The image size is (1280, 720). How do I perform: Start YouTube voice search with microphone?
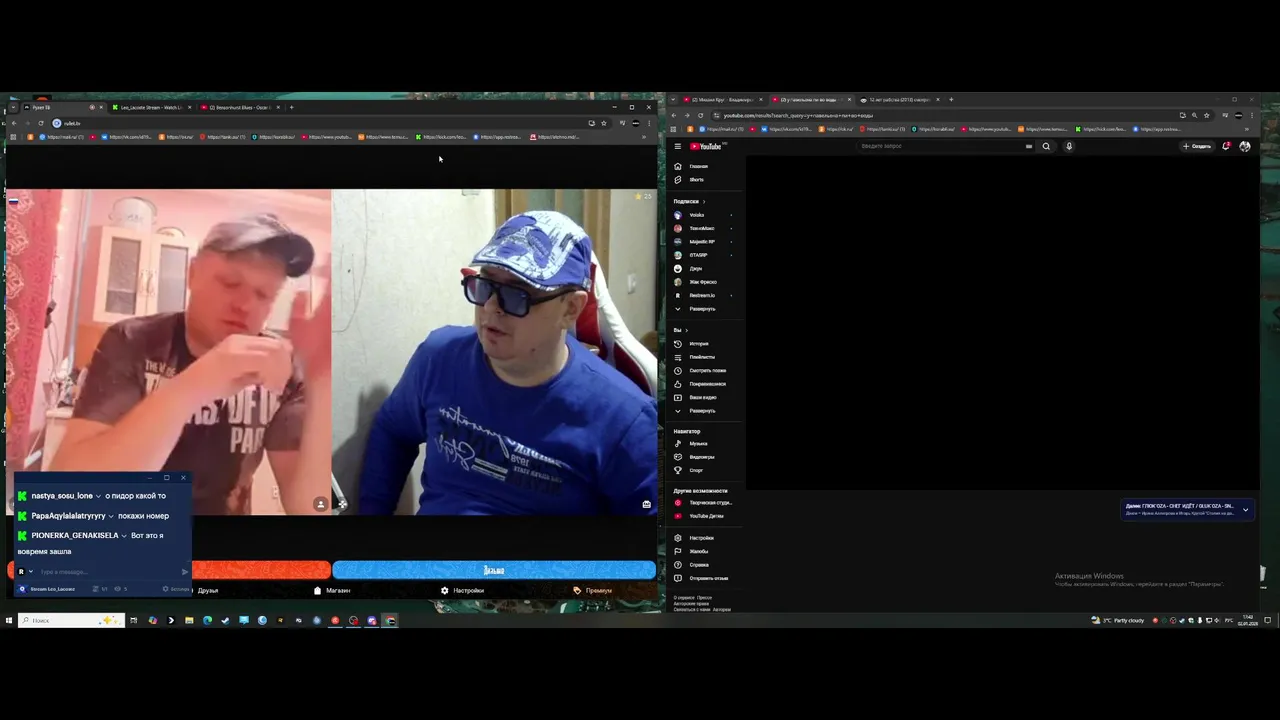point(1068,146)
